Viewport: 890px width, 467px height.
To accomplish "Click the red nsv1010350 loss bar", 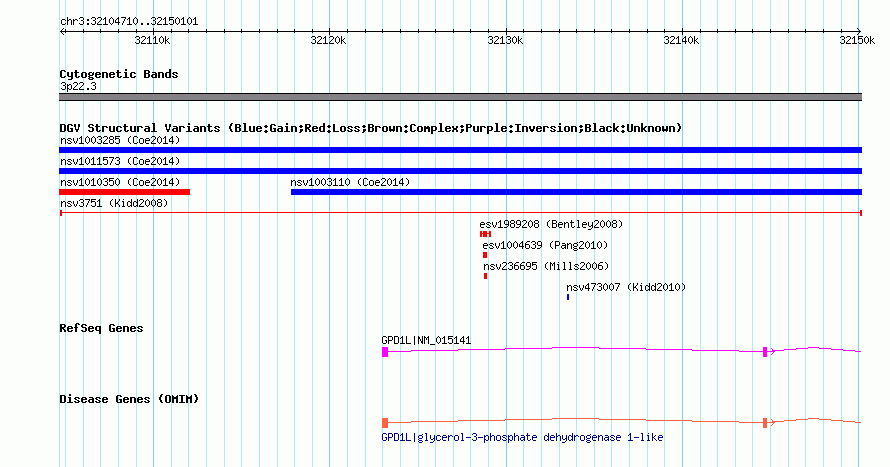I will (x=124, y=192).
